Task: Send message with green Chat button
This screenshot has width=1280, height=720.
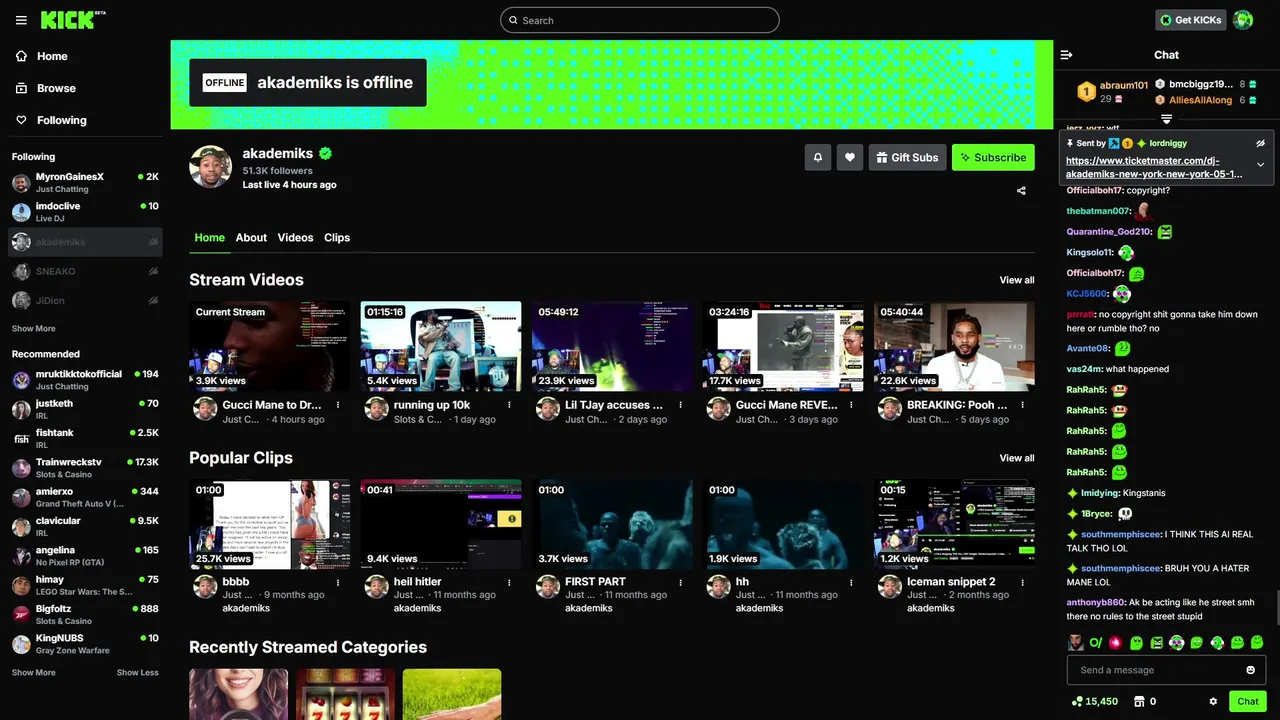Action: coord(1248,701)
